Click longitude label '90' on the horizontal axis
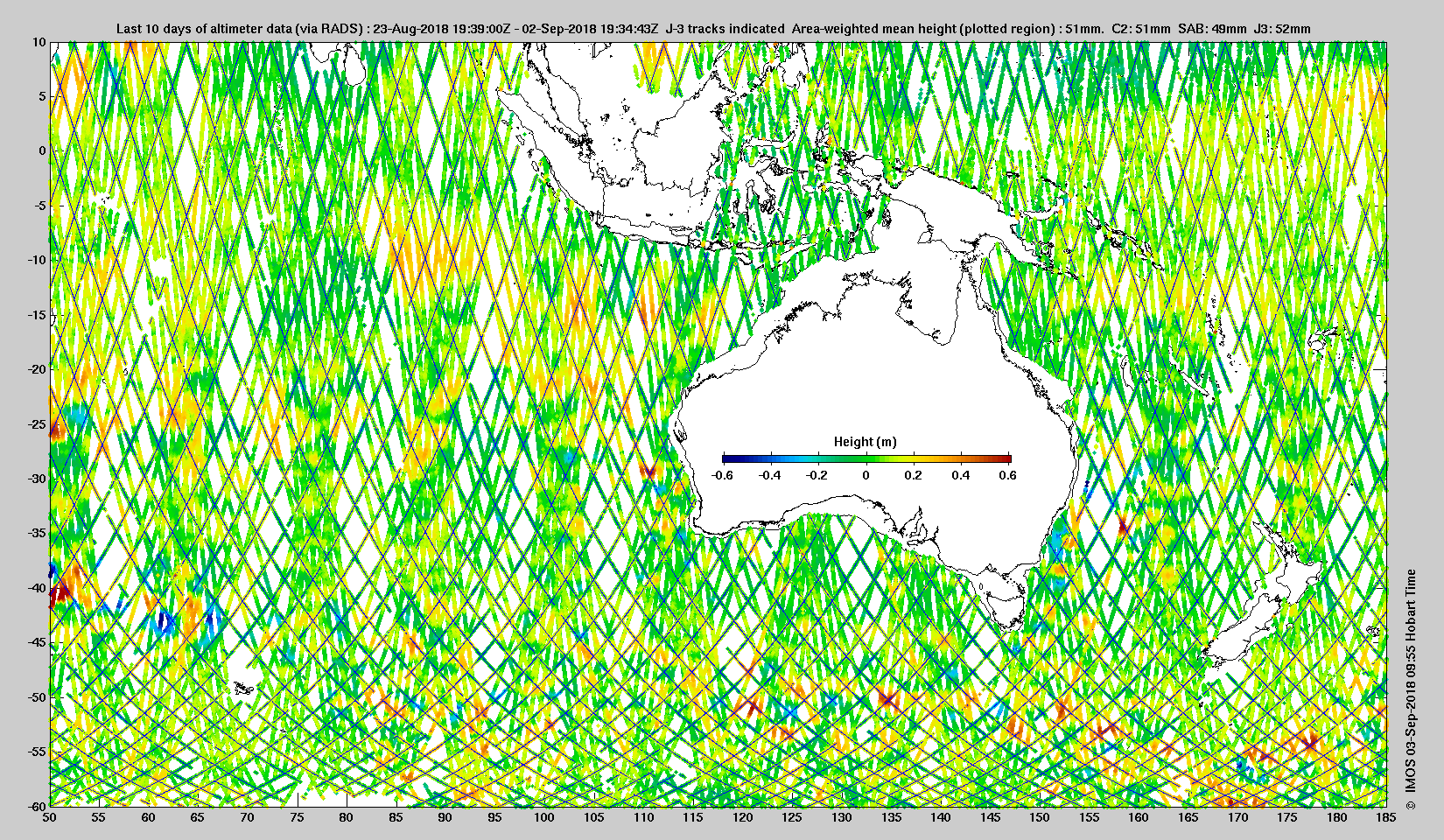The width and height of the screenshot is (1444, 840). [445, 817]
